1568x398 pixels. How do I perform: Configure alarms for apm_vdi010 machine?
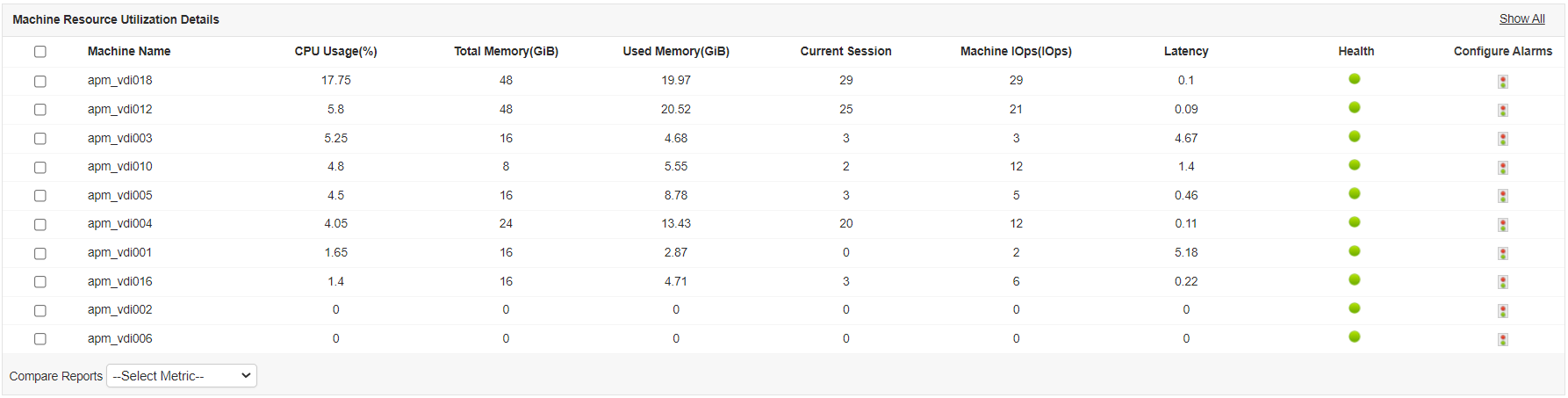tap(1502, 168)
